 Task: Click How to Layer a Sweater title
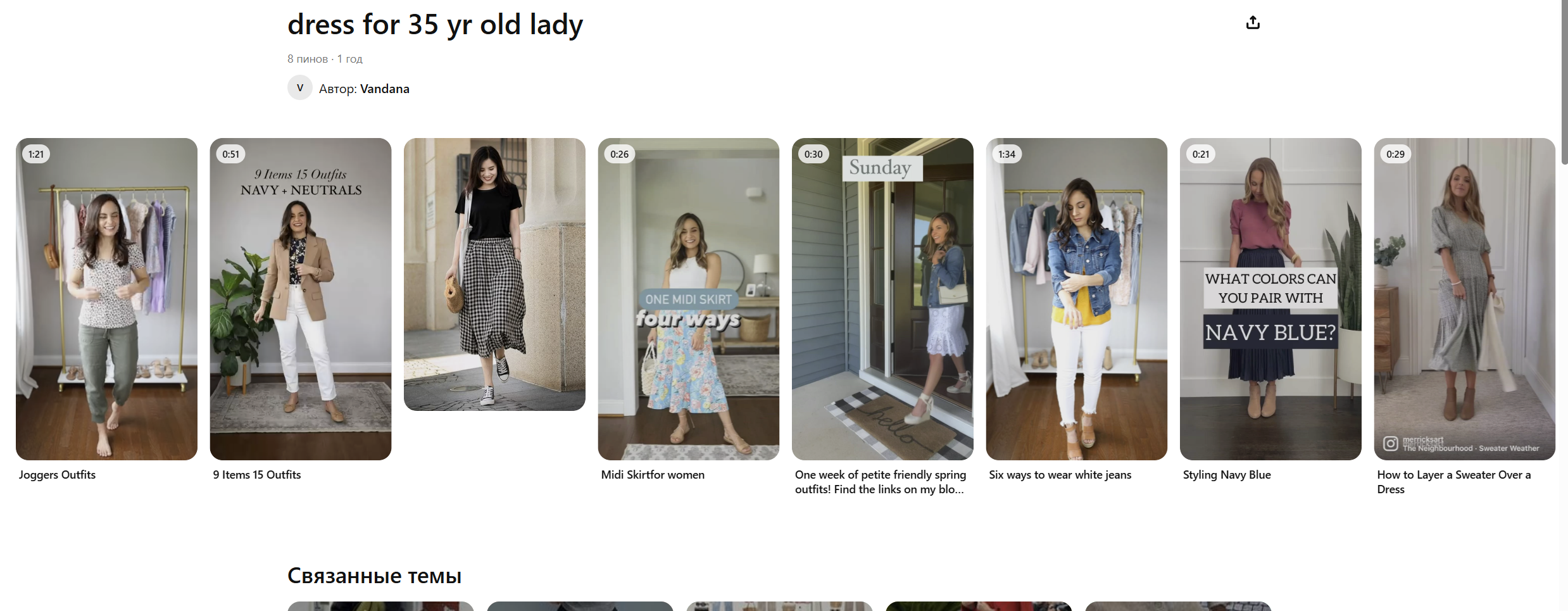tap(1454, 482)
